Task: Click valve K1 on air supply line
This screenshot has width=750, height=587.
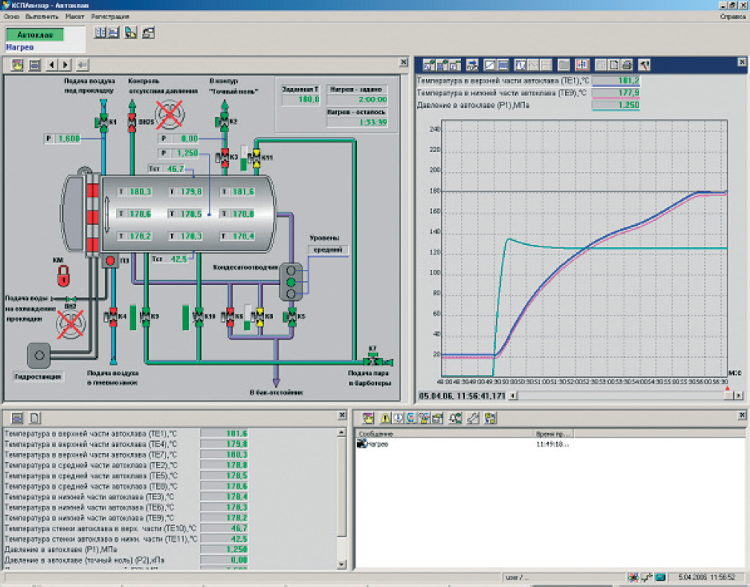Action: click(x=103, y=122)
